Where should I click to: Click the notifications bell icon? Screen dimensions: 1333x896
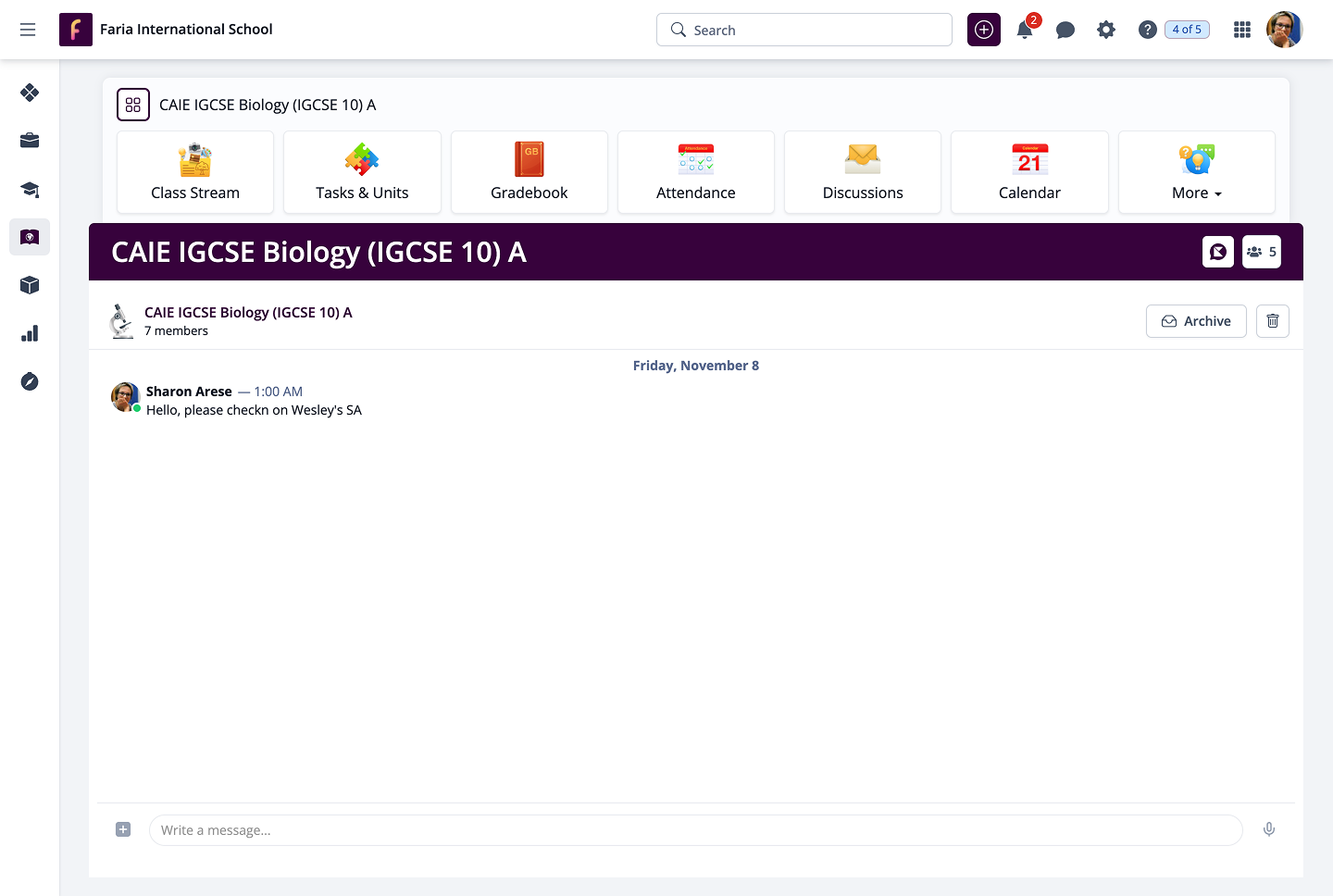pos(1024,31)
